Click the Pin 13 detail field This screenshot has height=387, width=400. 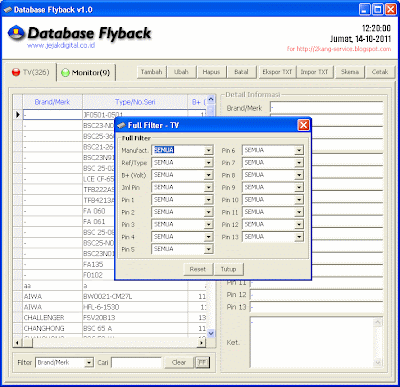coord(317,307)
